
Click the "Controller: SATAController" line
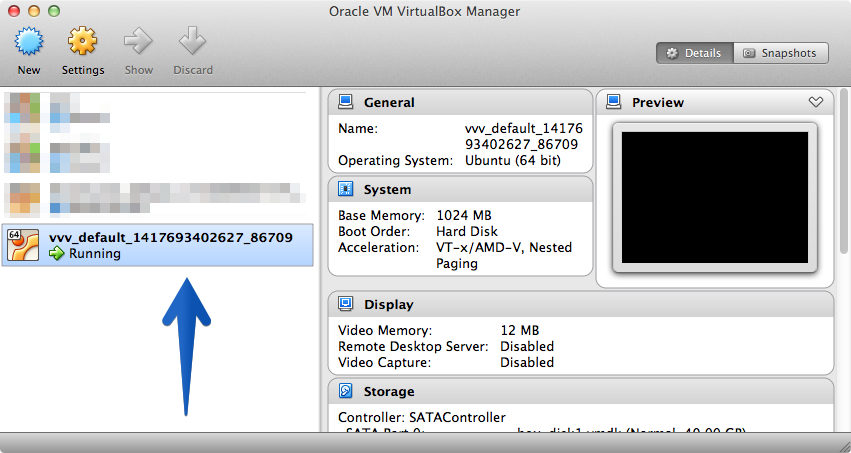coord(422,417)
